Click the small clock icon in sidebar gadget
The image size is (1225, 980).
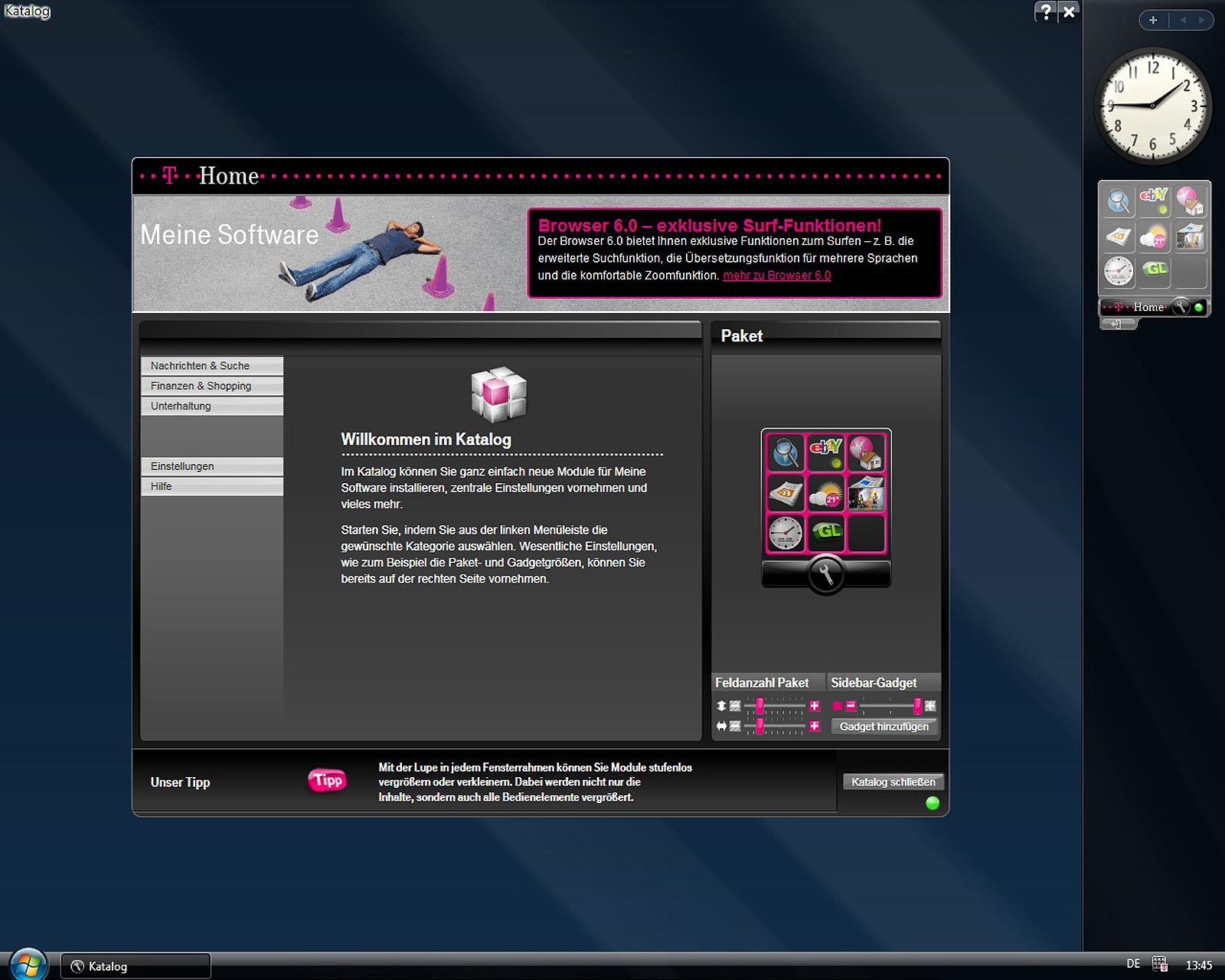coord(1119,271)
